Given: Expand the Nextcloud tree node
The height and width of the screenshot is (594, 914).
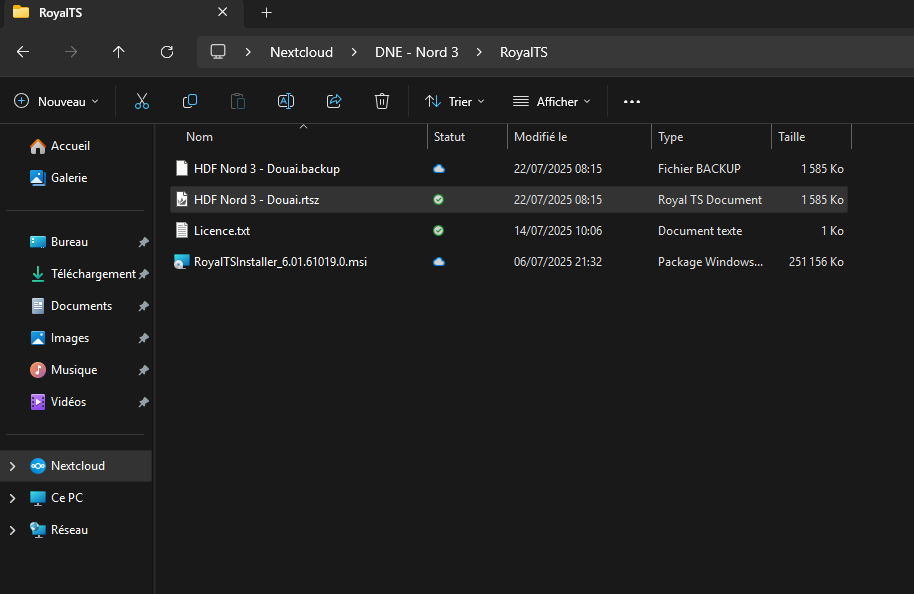Looking at the screenshot, I should coord(12,466).
